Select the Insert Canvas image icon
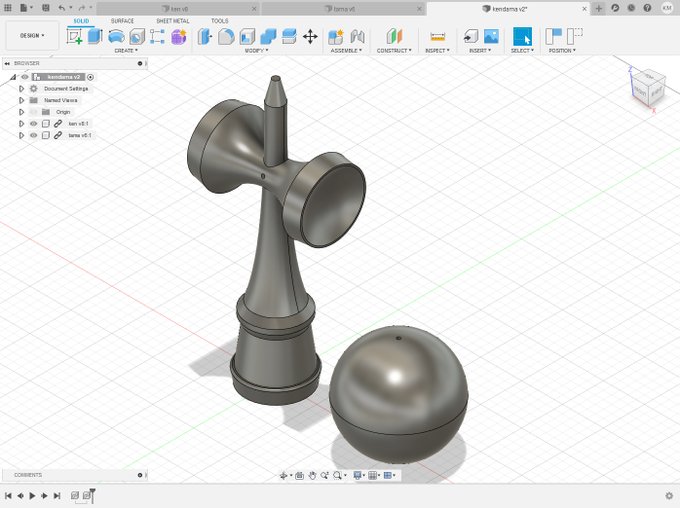 click(x=491, y=36)
